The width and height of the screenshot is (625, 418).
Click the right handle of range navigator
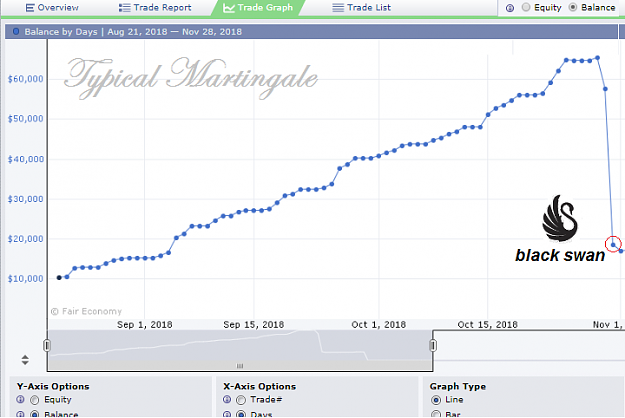click(x=433, y=345)
